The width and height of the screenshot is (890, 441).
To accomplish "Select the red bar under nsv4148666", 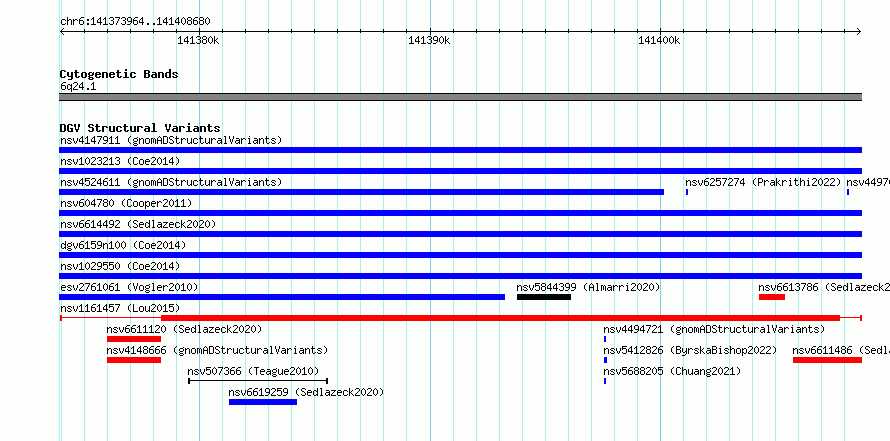I will 134,360.
